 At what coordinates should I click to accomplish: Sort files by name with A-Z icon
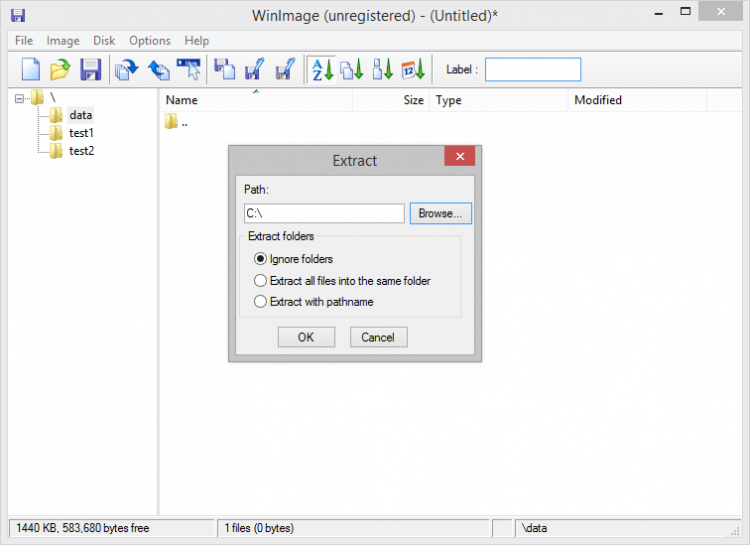[x=322, y=70]
